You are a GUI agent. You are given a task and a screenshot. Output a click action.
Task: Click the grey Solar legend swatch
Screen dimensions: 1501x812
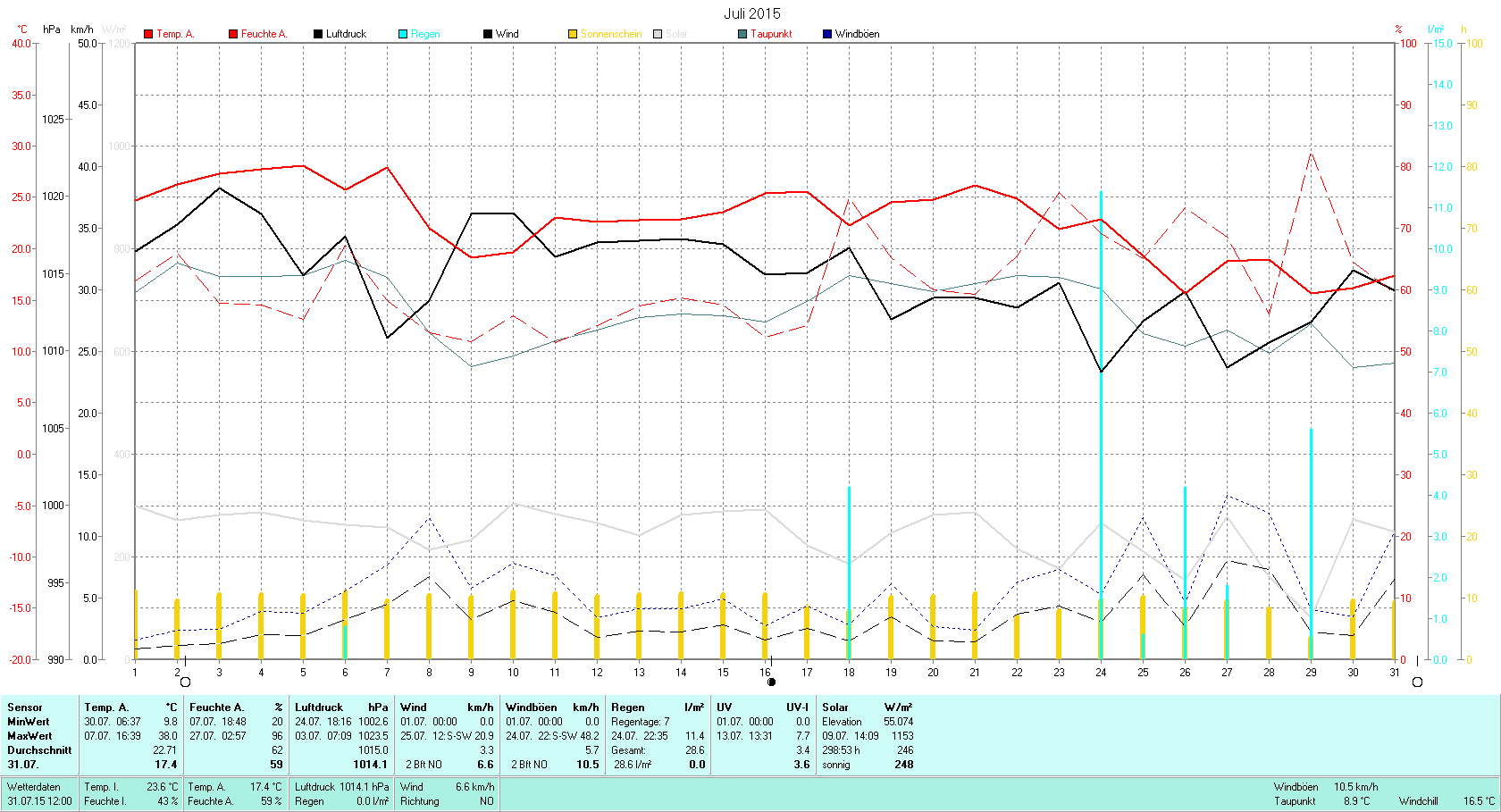point(658,34)
